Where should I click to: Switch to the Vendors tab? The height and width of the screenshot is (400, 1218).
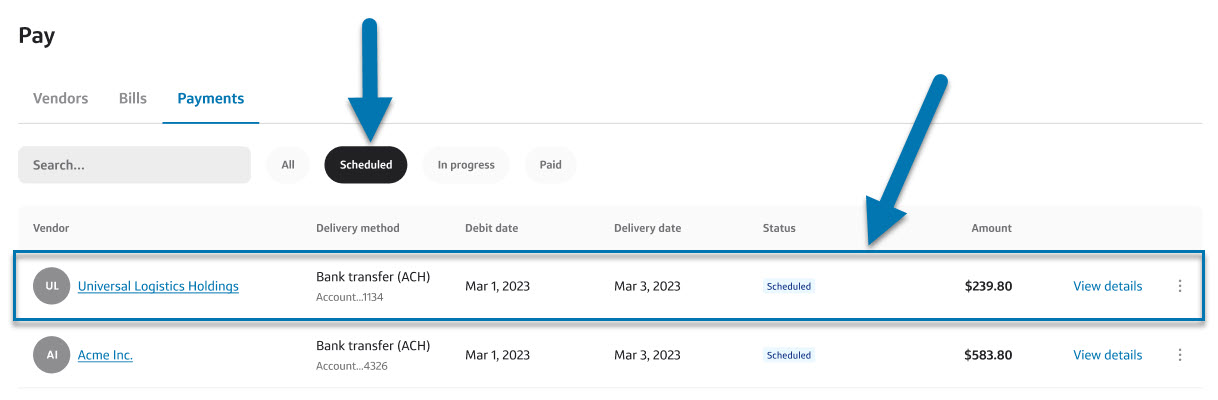click(x=61, y=99)
